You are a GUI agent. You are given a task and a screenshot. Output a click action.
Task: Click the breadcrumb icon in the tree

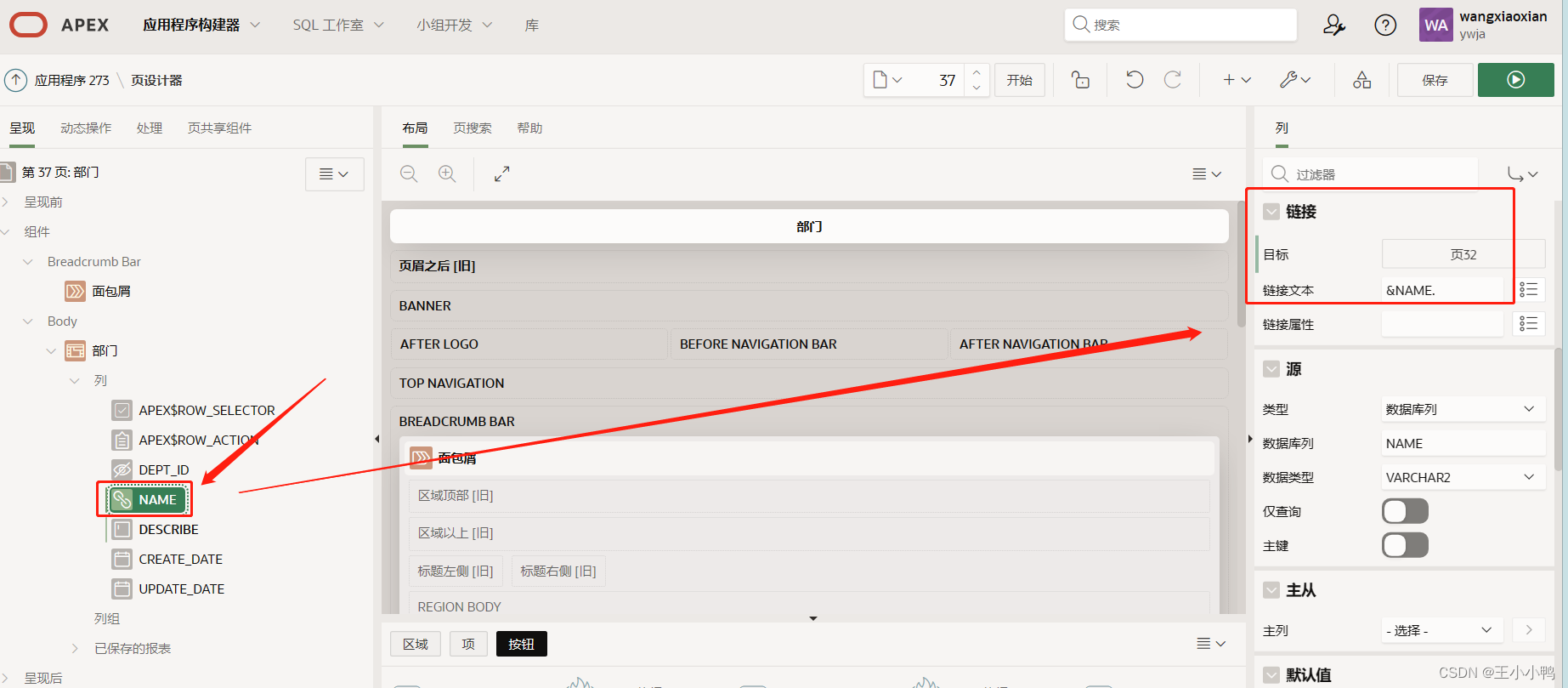point(75,291)
